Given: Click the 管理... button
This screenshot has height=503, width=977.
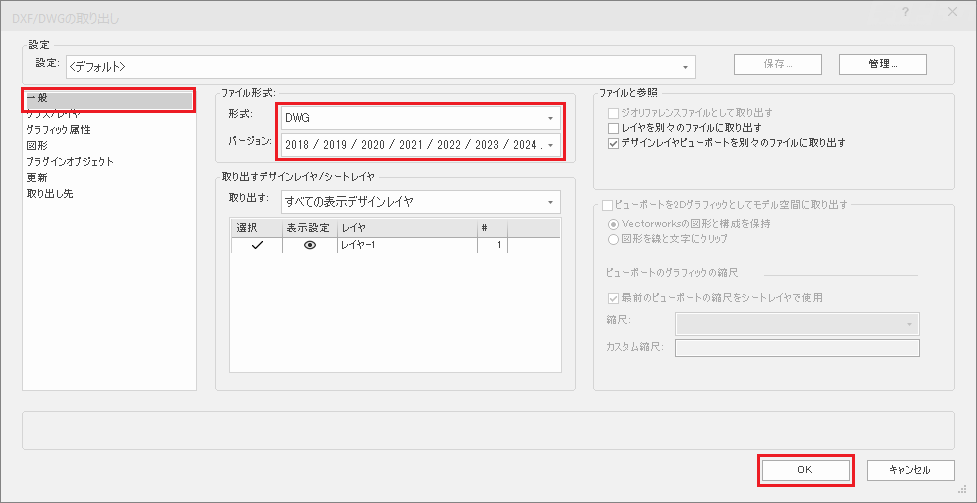Looking at the screenshot, I should pos(882,64).
